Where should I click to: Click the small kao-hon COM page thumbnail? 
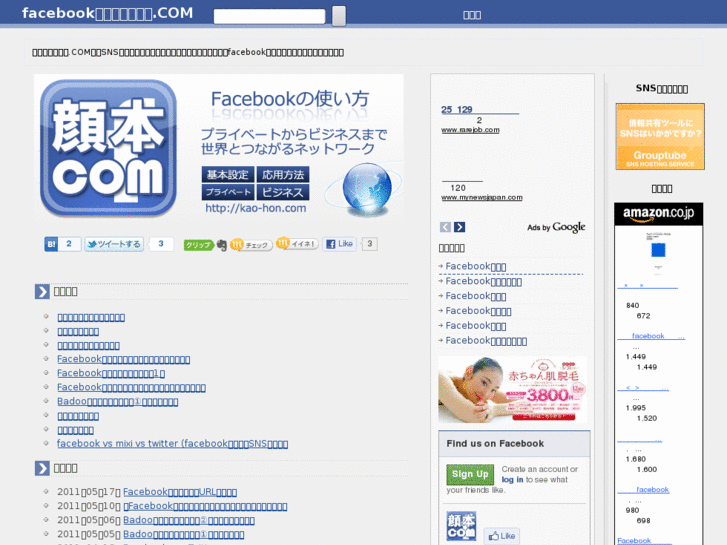(x=461, y=526)
